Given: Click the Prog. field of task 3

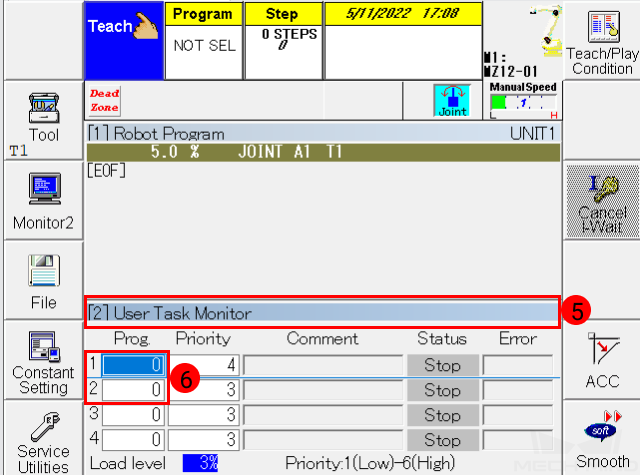Looking at the screenshot, I should (133, 415).
